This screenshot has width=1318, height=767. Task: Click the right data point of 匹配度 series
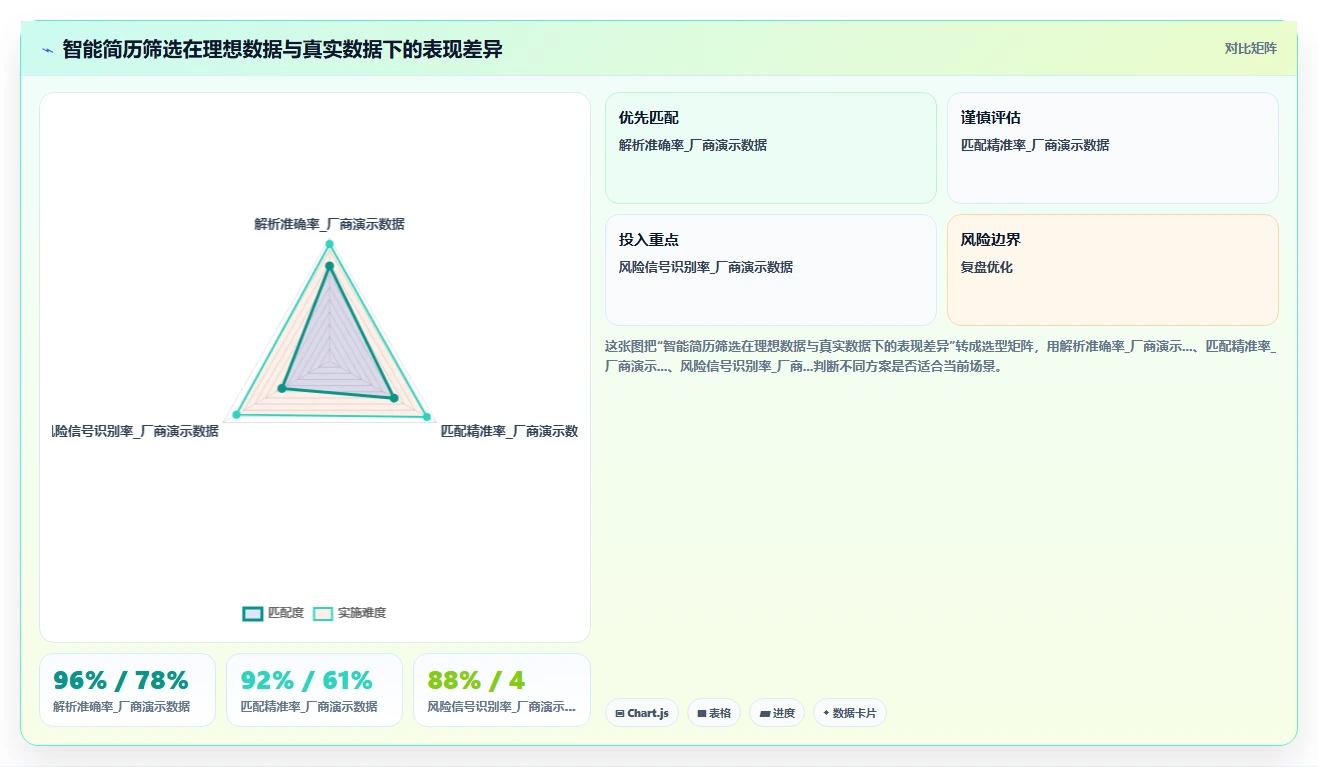coord(394,398)
